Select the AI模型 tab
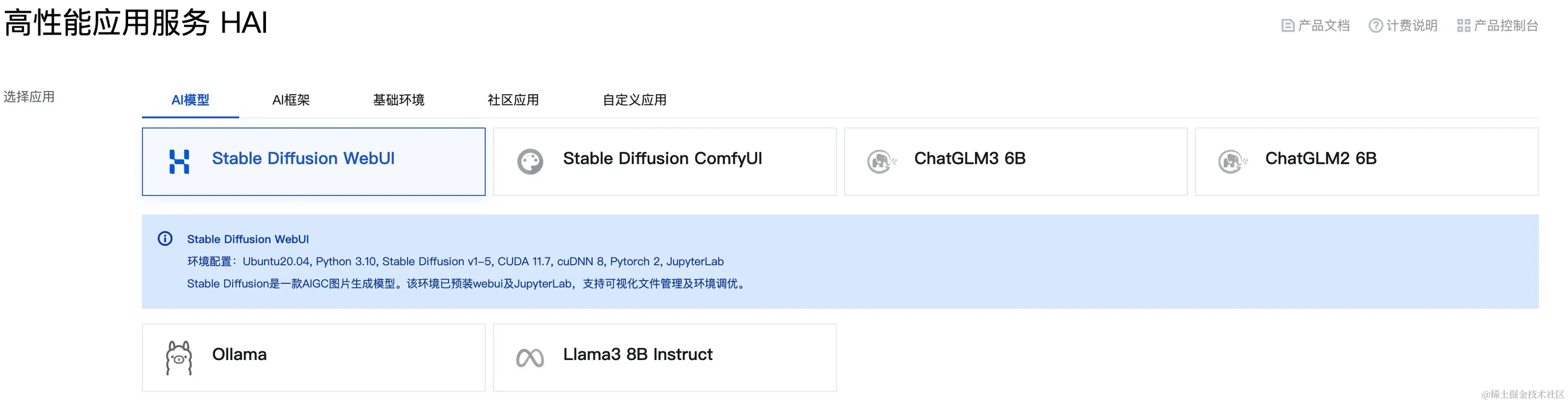This screenshot has height=403, width=1568. [190, 99]
